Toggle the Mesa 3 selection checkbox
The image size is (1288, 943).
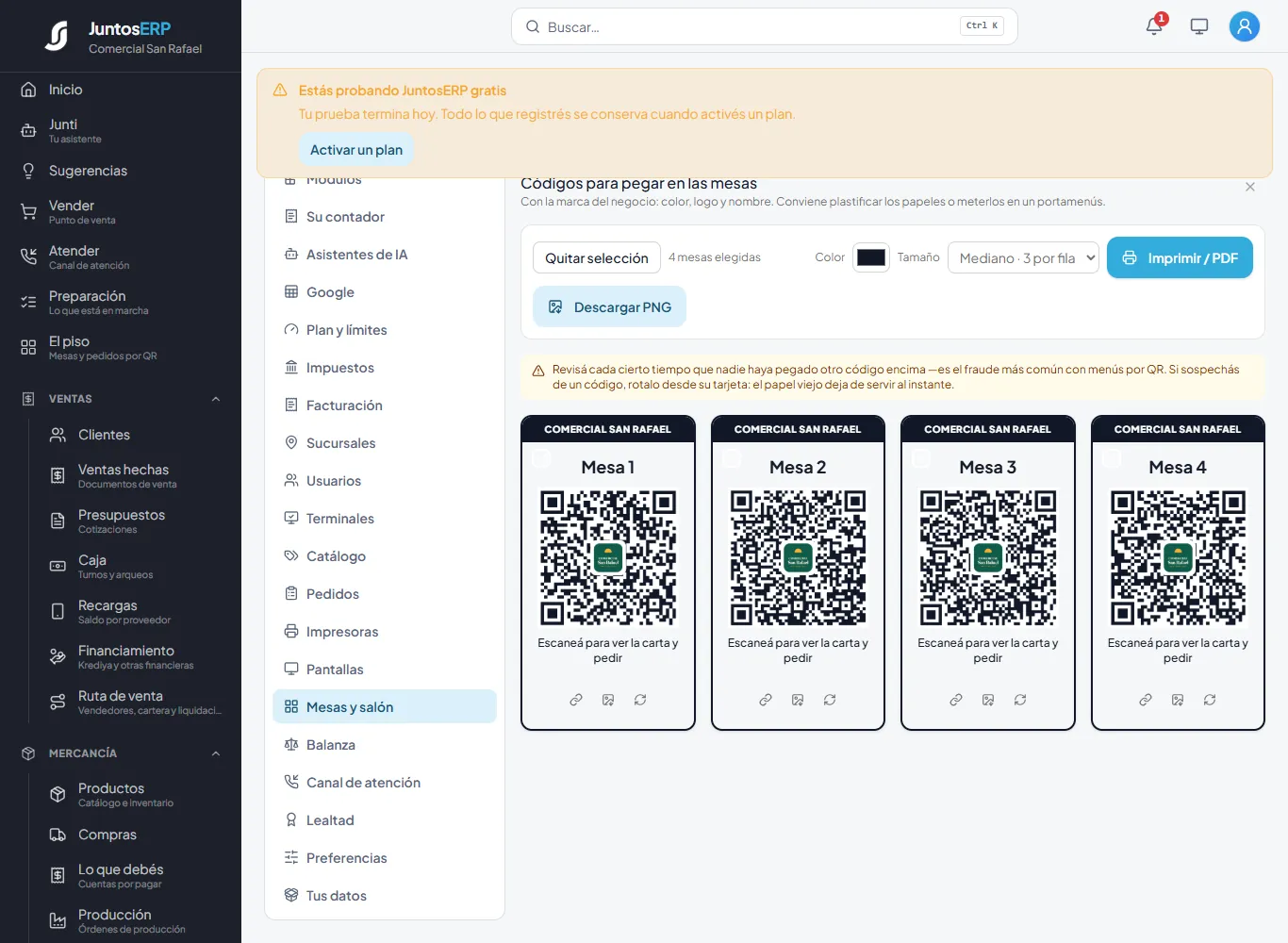[922, 458]
